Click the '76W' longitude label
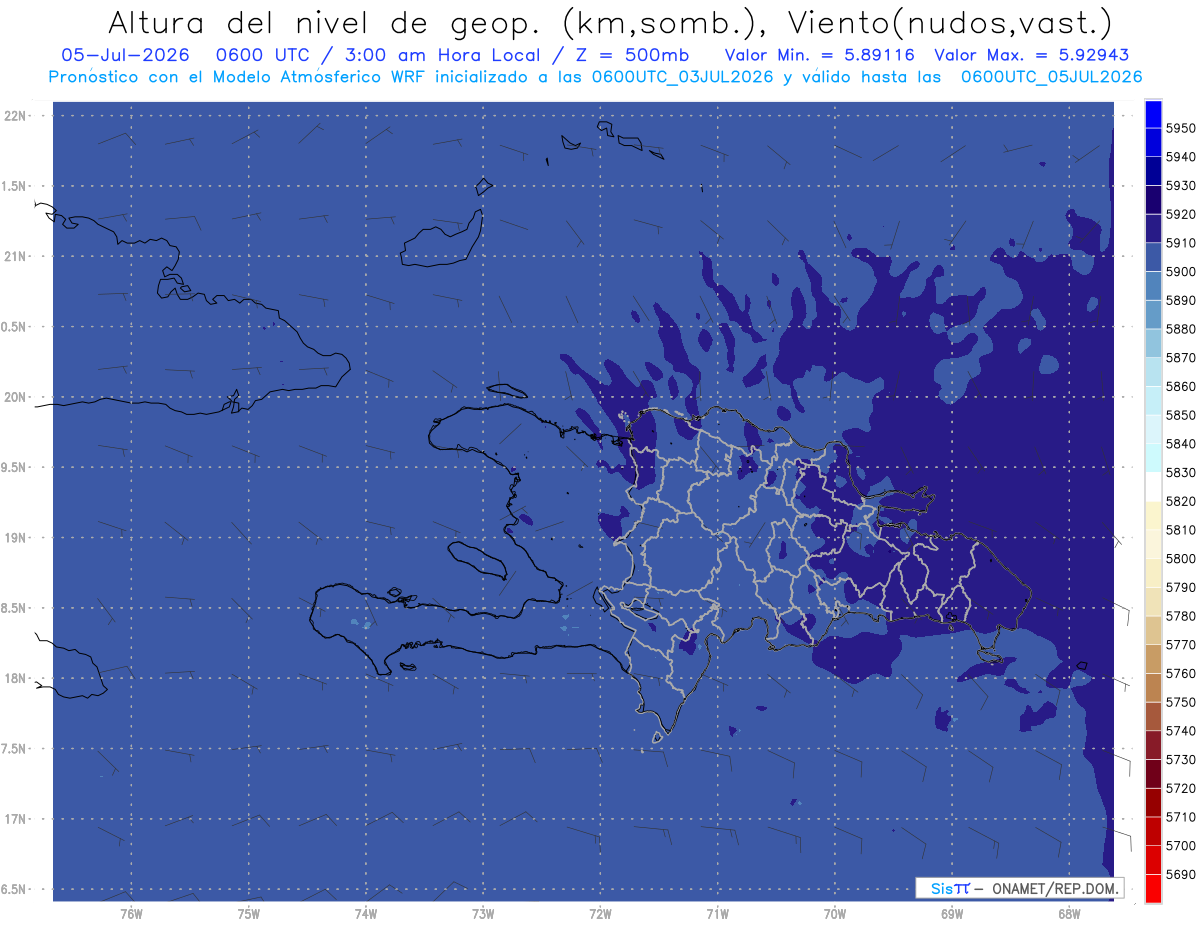 (131, 912)
